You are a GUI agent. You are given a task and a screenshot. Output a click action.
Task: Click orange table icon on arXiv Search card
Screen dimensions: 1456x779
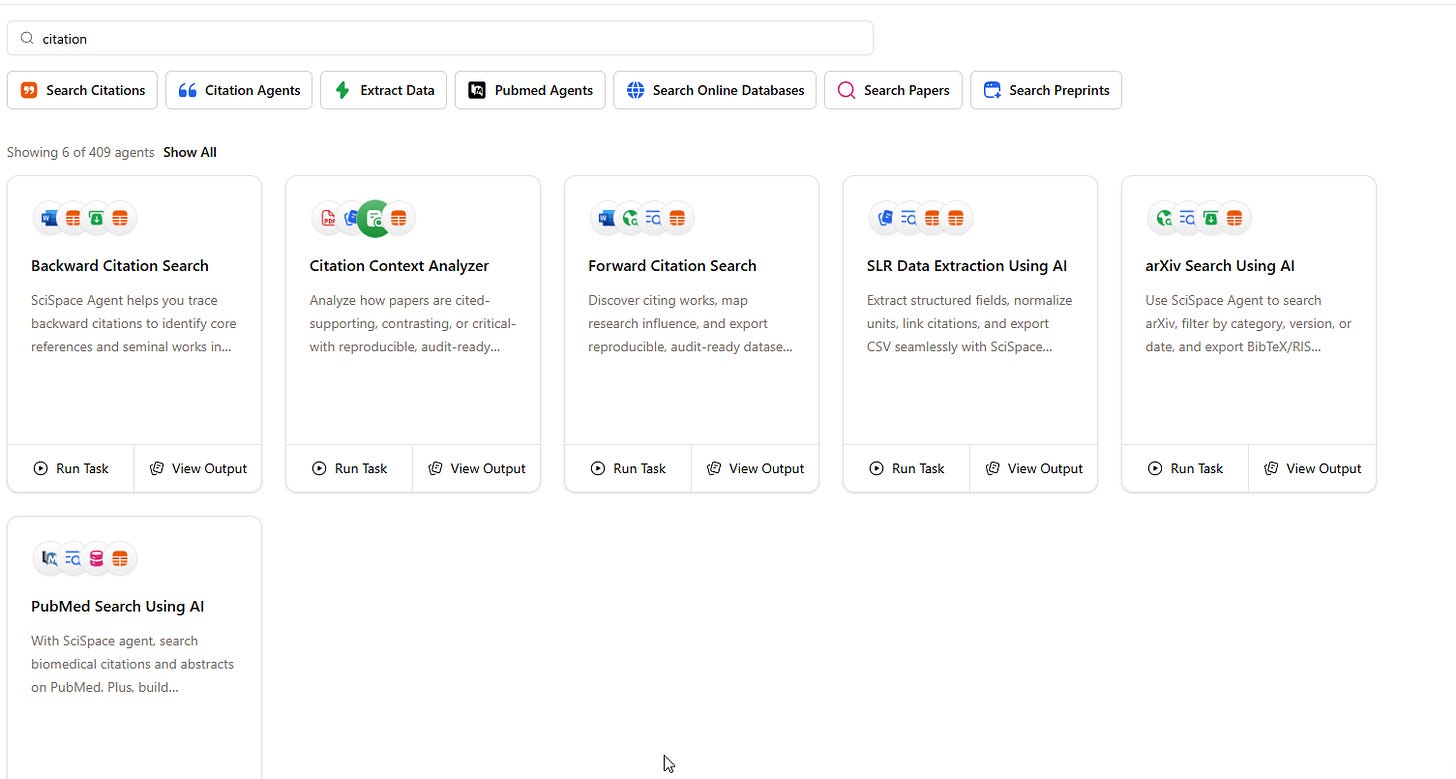tap(1234, 218)
